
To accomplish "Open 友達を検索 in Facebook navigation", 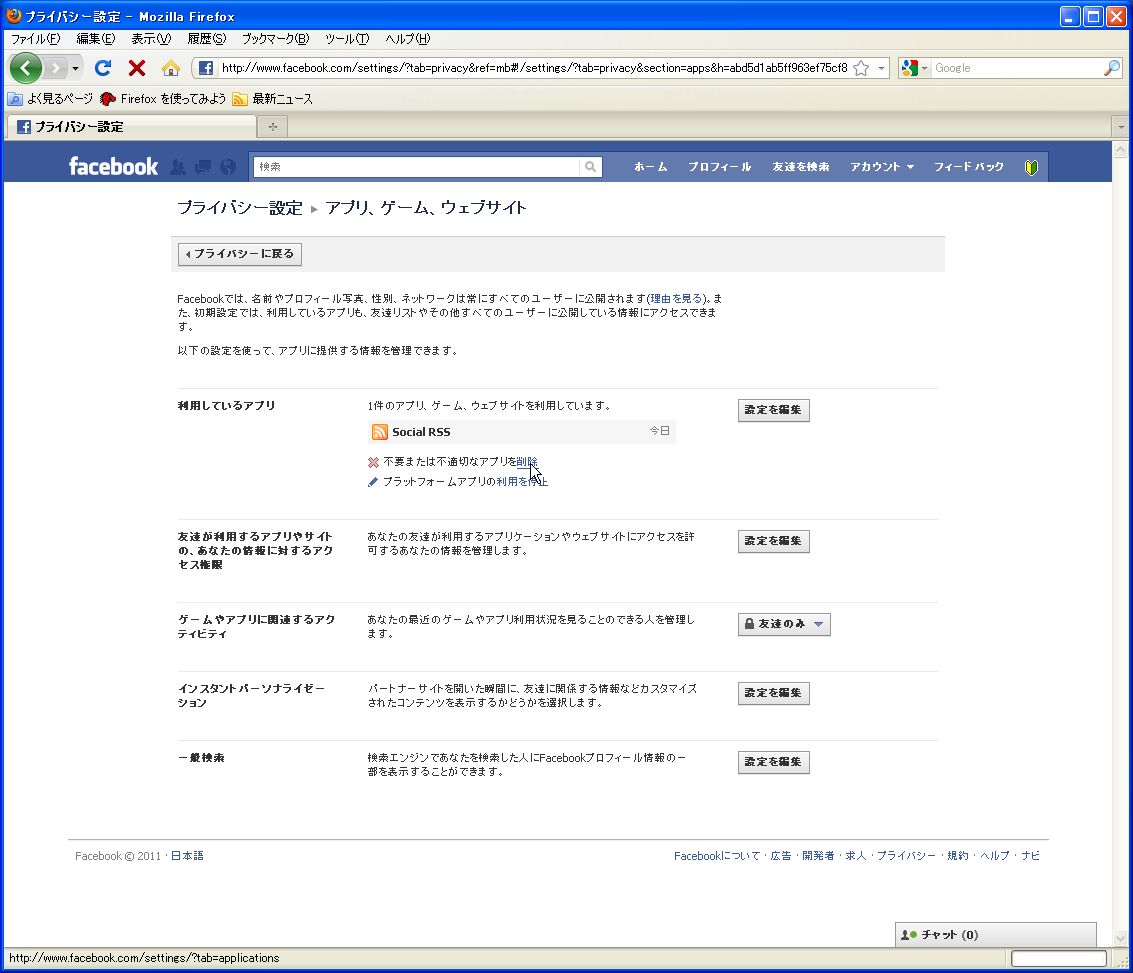I will click(x=801, y=167).
